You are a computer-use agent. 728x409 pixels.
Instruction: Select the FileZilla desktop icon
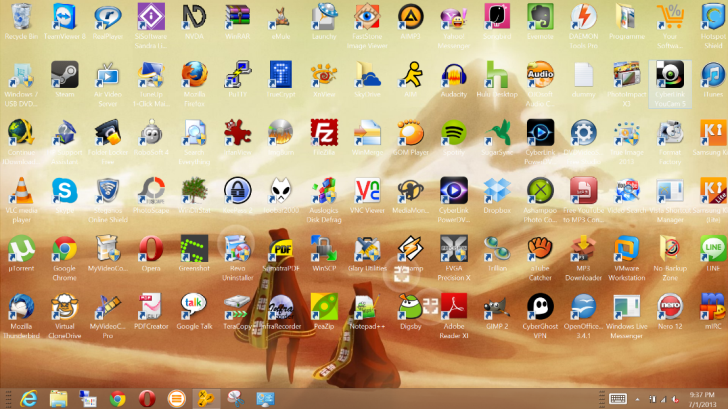click(x=324, y=133)
